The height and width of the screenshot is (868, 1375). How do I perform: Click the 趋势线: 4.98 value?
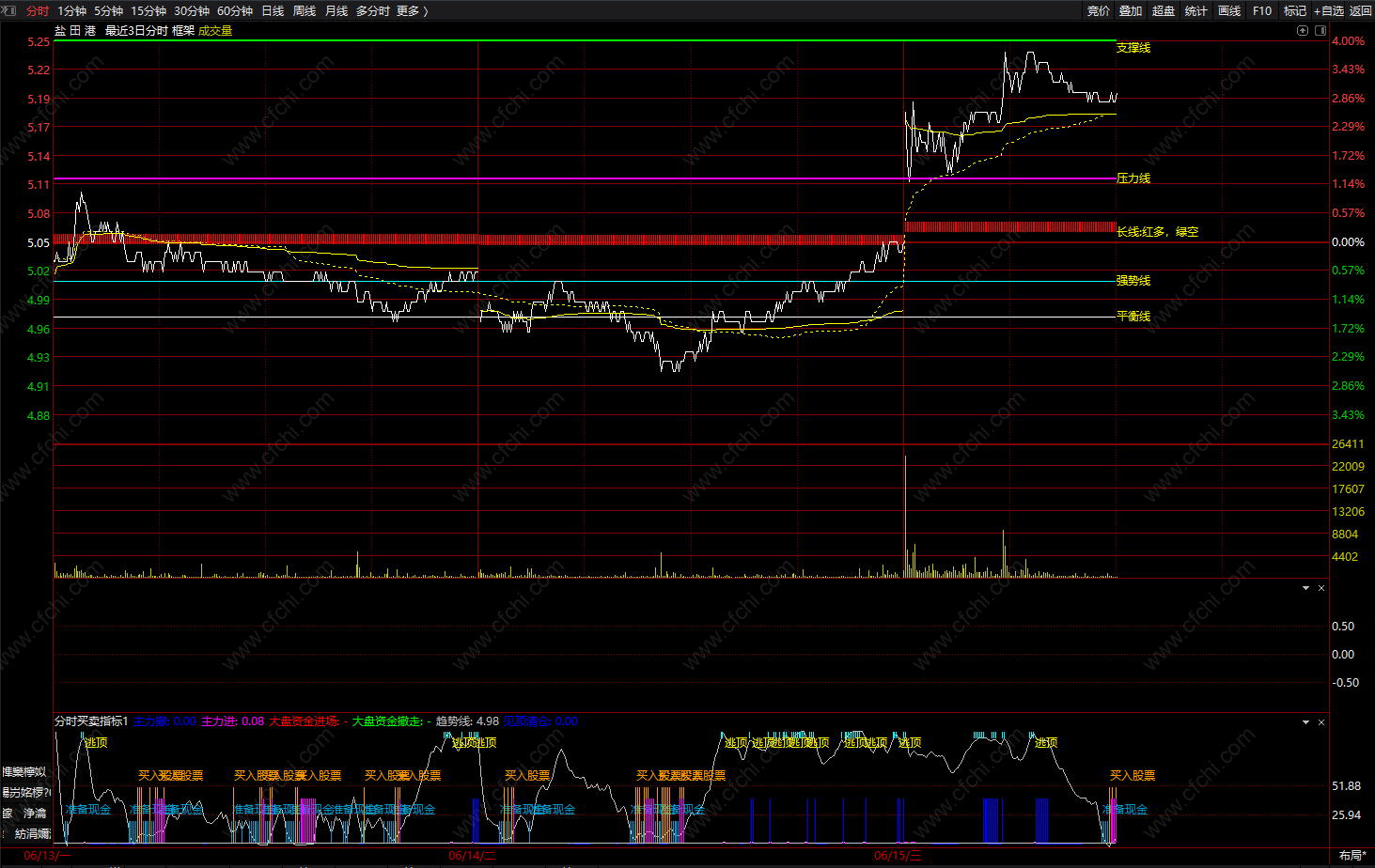point(467,721)
